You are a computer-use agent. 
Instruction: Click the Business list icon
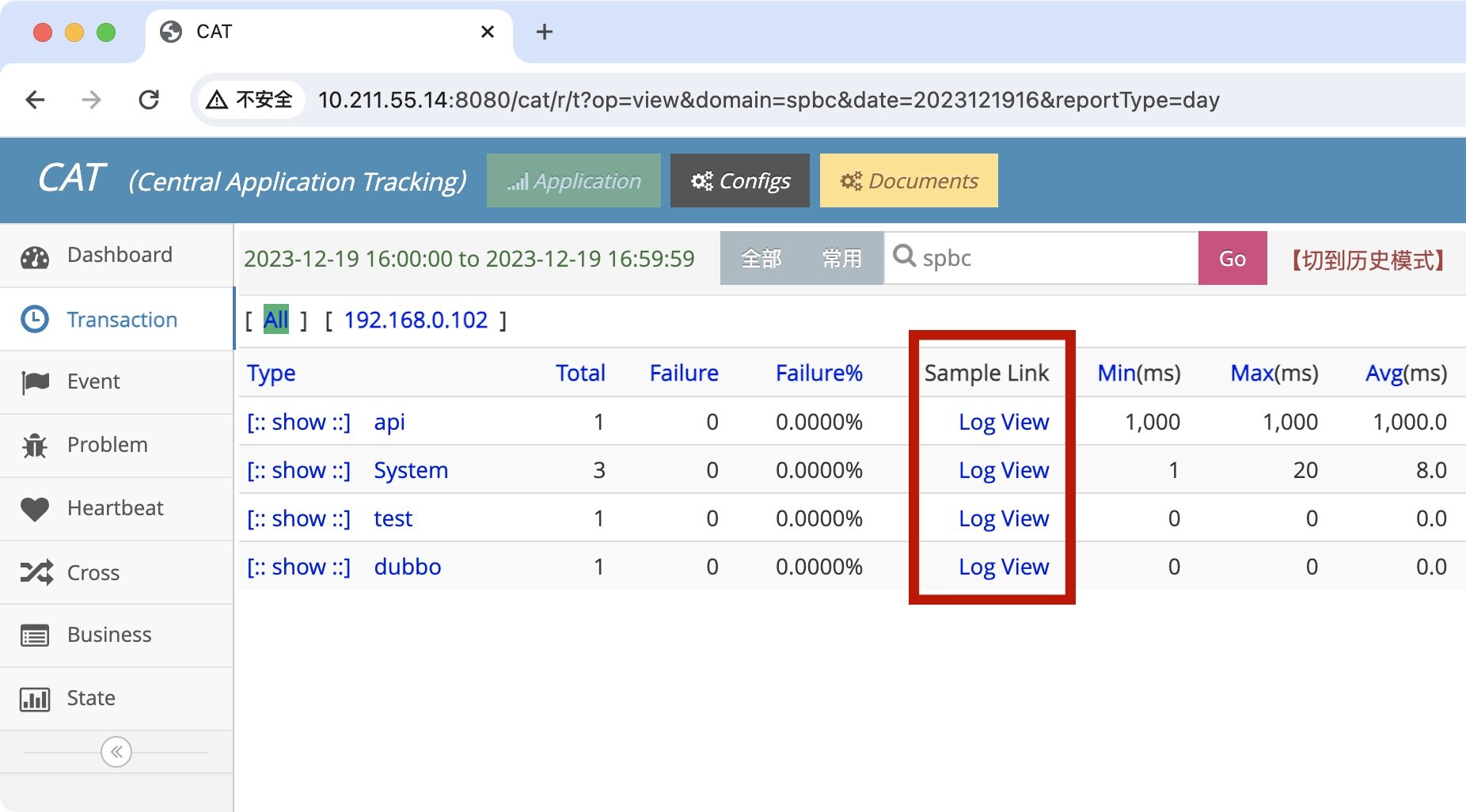point(35,636)
